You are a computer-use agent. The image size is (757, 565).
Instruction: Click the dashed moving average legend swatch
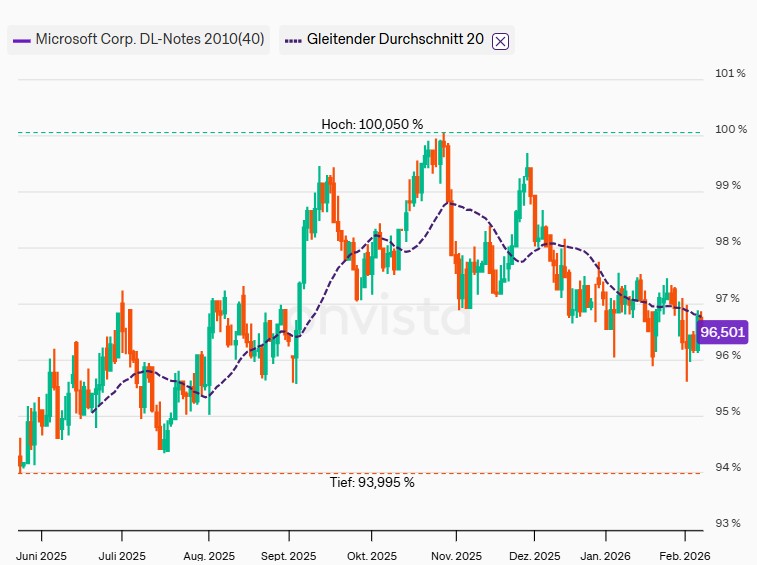coord(293,41)
